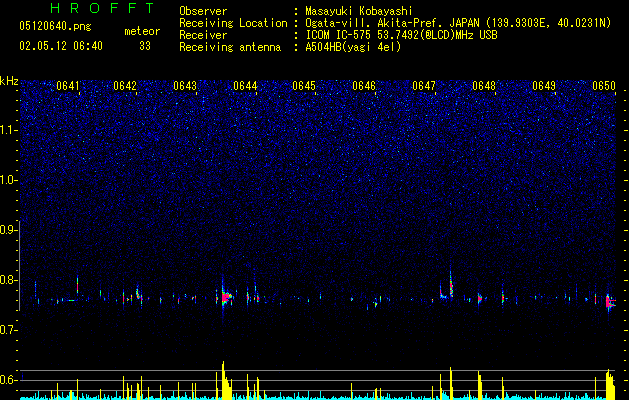
Task: Click the 0647 time marker
Action: tap(424, 86)
